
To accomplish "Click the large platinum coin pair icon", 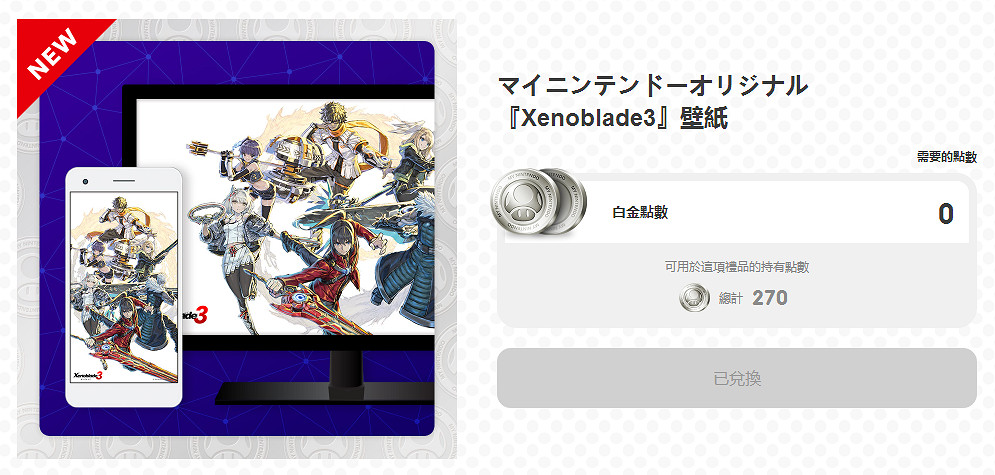I will click(x=538, y=202).
